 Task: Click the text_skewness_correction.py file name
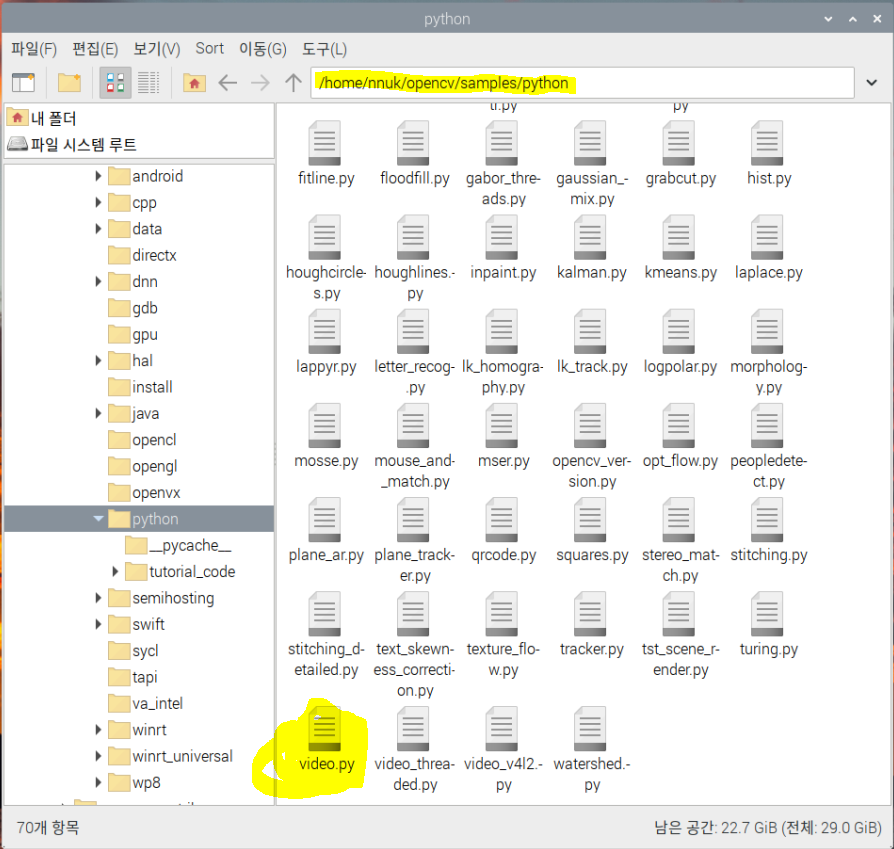(415, 669)
